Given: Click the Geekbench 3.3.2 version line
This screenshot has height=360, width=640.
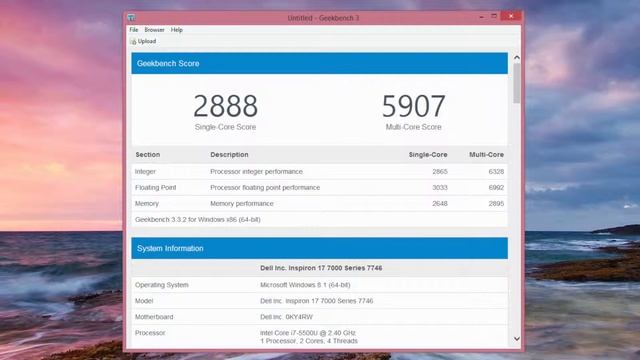Looking at the screenshot, I should point(198,219).
